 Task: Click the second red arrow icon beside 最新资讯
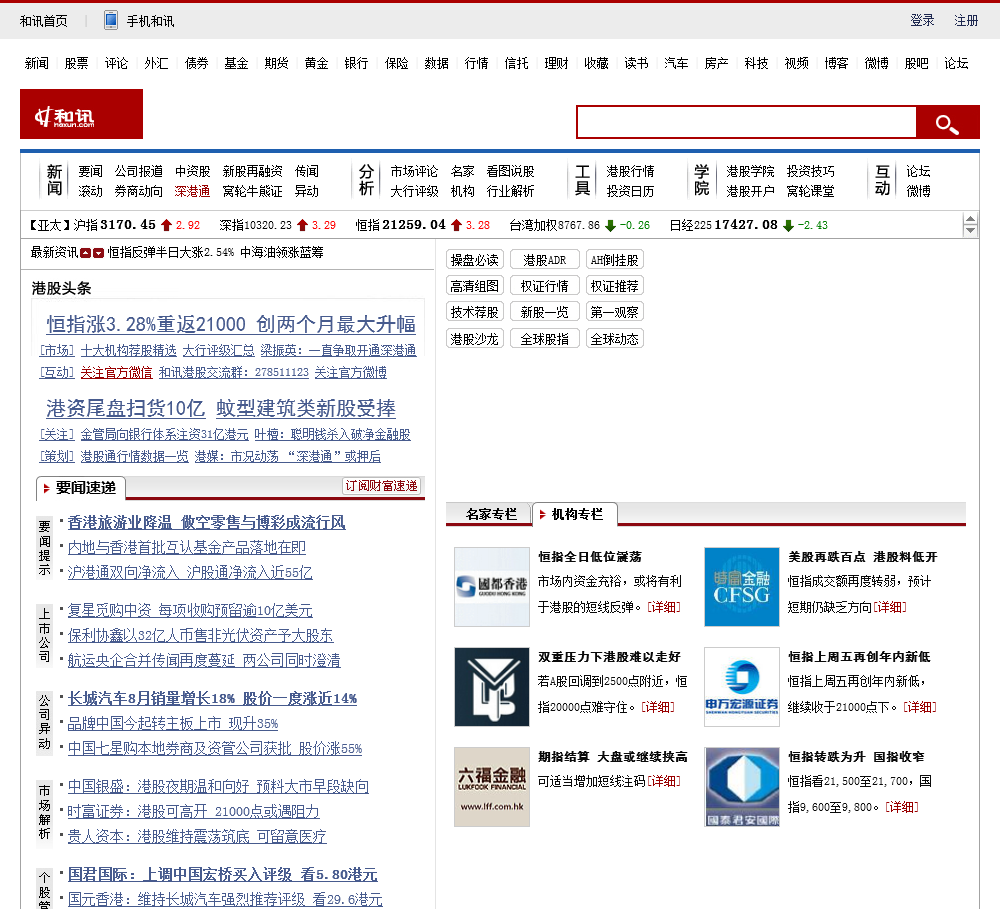coord(98,253)
